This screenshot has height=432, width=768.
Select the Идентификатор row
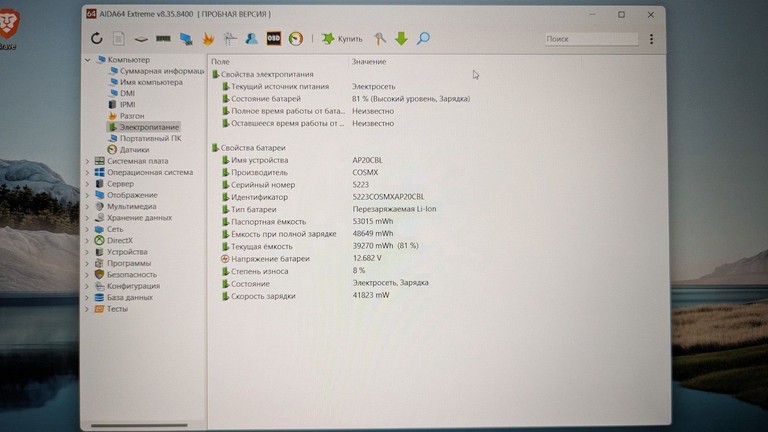point(323,197)
